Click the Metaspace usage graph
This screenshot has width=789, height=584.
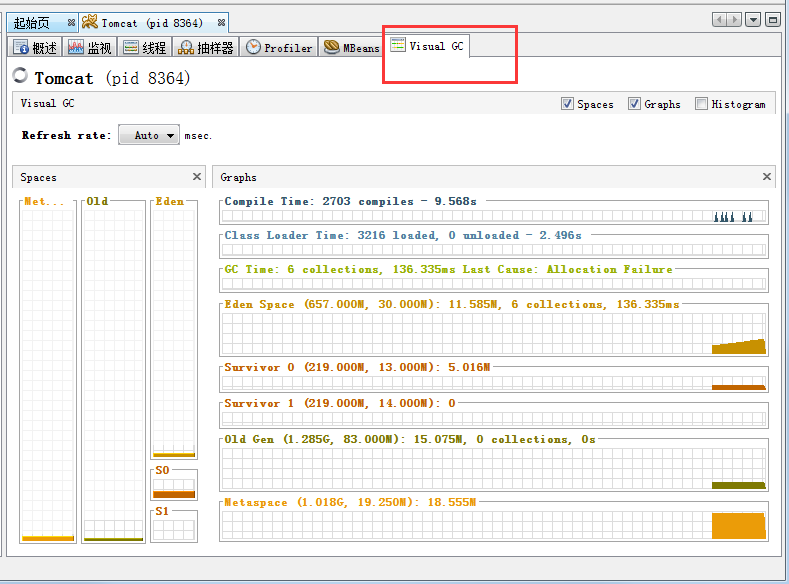coord(494,525)
